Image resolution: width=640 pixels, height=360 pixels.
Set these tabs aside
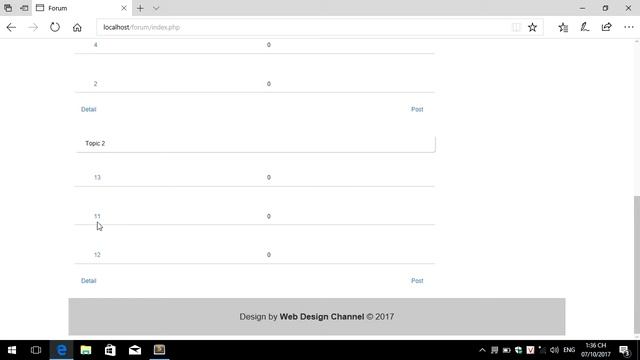24,8
